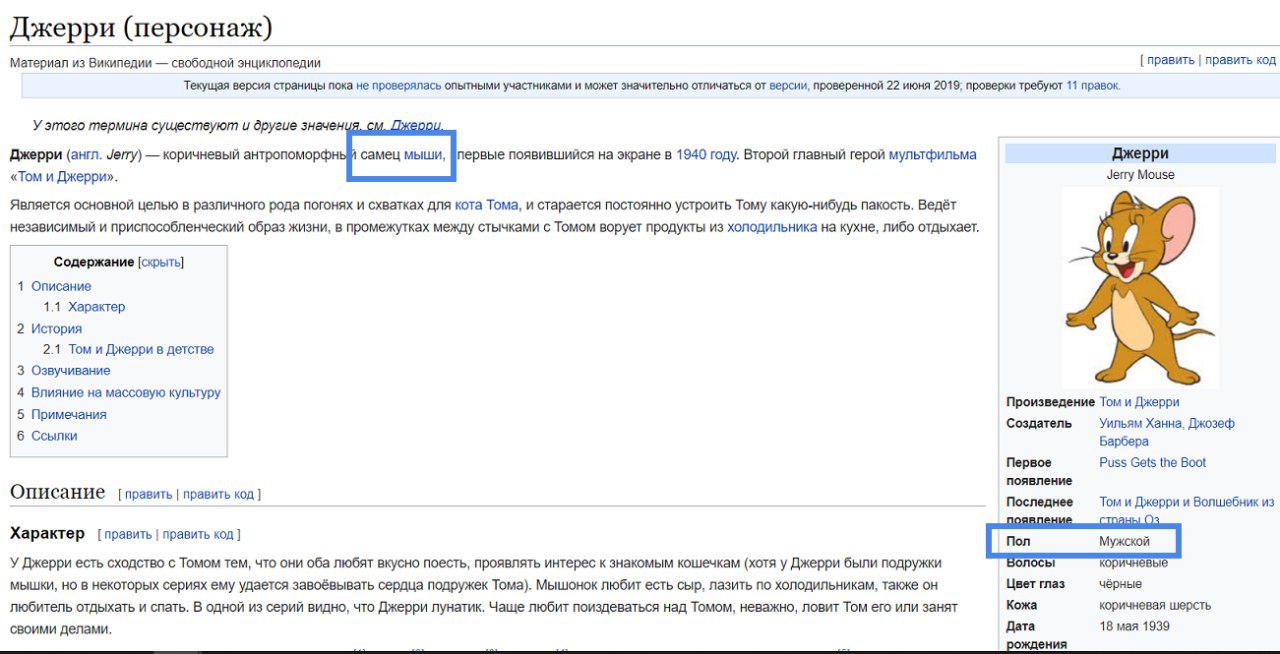Click infobox value 'коричневая шерсть'
Screen dimensions: 1280x654
click(x=1155, y=605)
